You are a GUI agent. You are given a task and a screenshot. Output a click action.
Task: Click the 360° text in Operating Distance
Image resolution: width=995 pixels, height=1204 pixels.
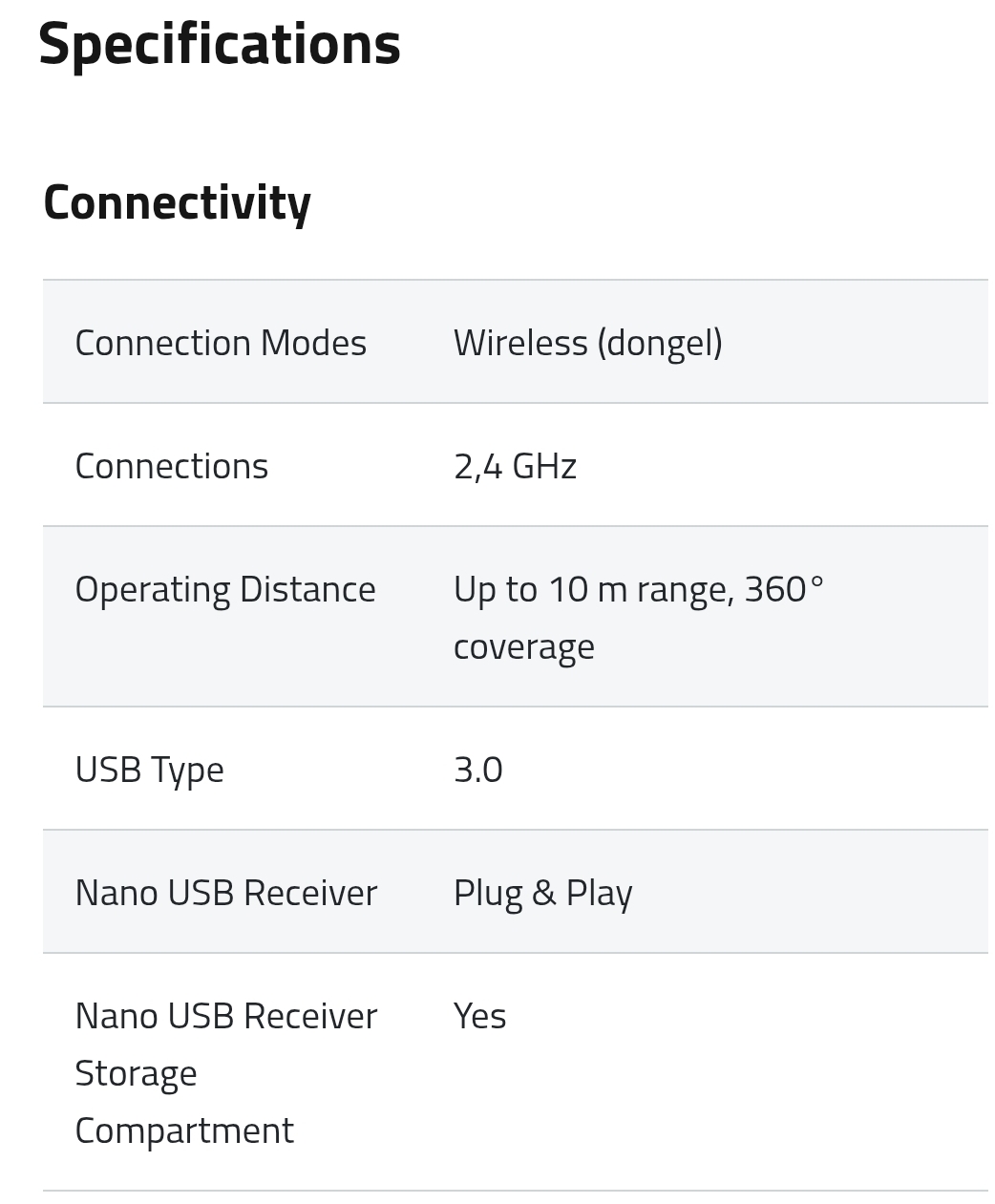pyautogui.click(x=783, y=589)
